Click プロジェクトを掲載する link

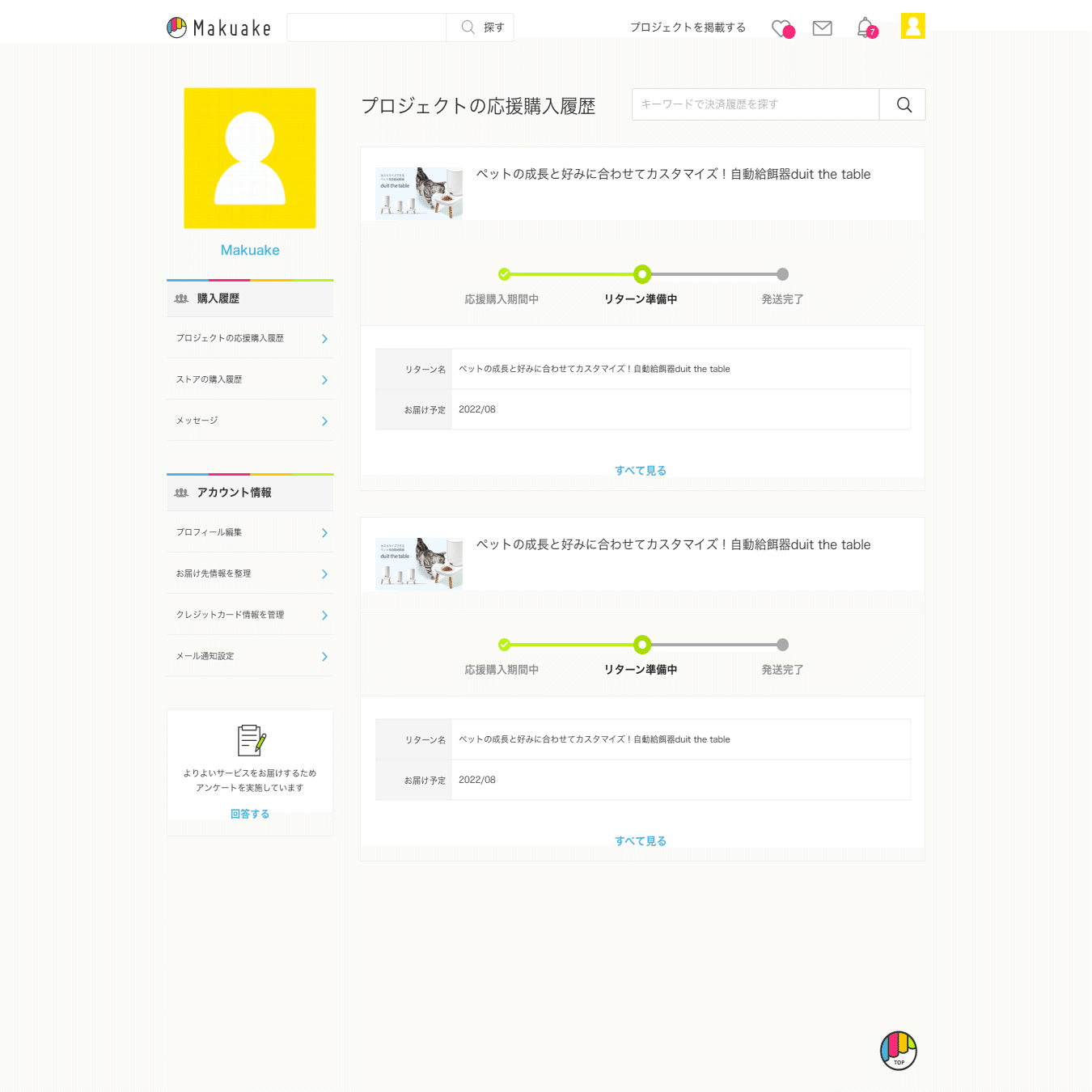[688, 27]
